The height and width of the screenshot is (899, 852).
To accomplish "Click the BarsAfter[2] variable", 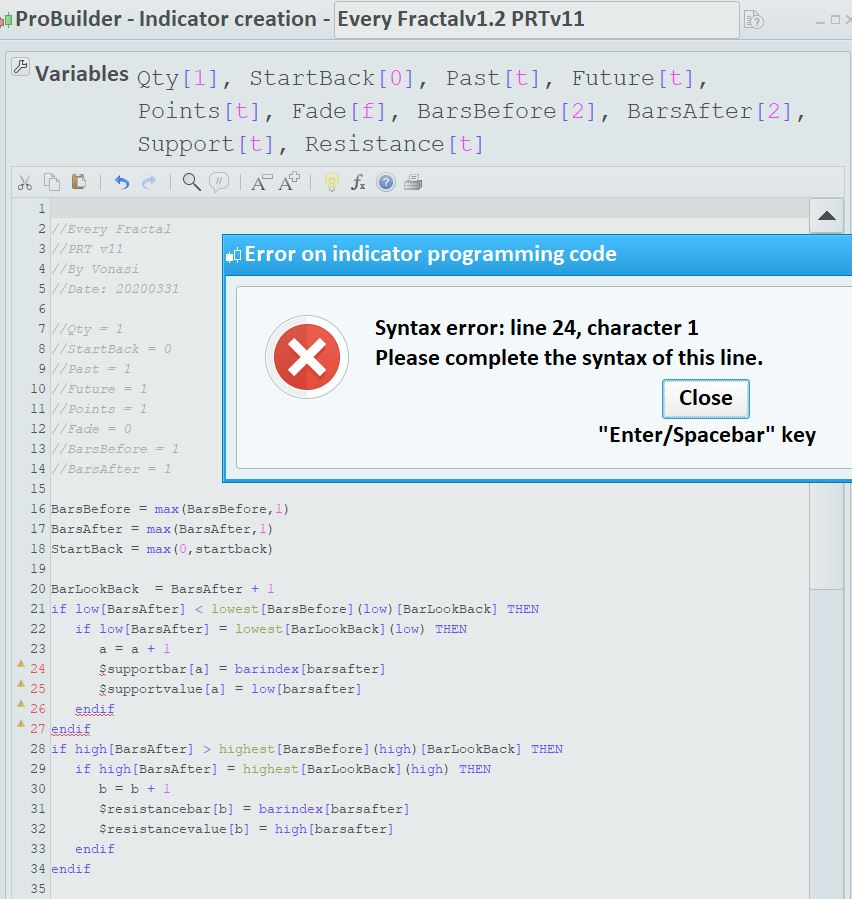I will pos(710,111).
